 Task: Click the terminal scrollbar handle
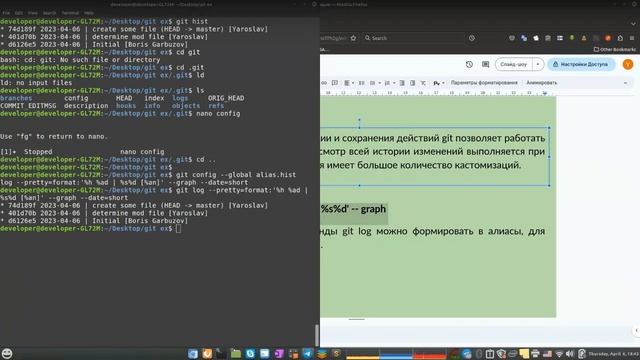click(x=317, y=335)
